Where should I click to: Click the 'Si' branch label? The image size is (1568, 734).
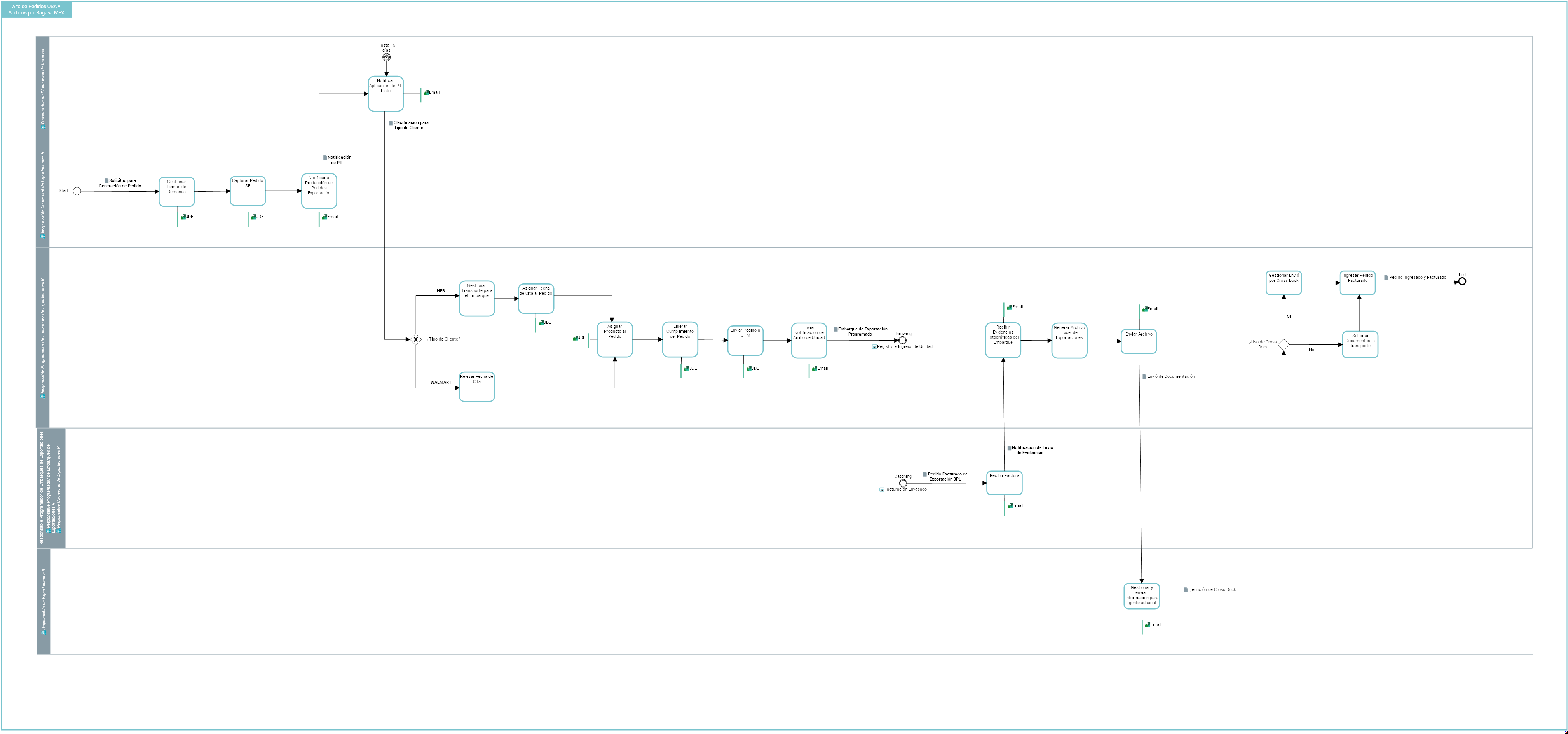(x=1289, y=317)
